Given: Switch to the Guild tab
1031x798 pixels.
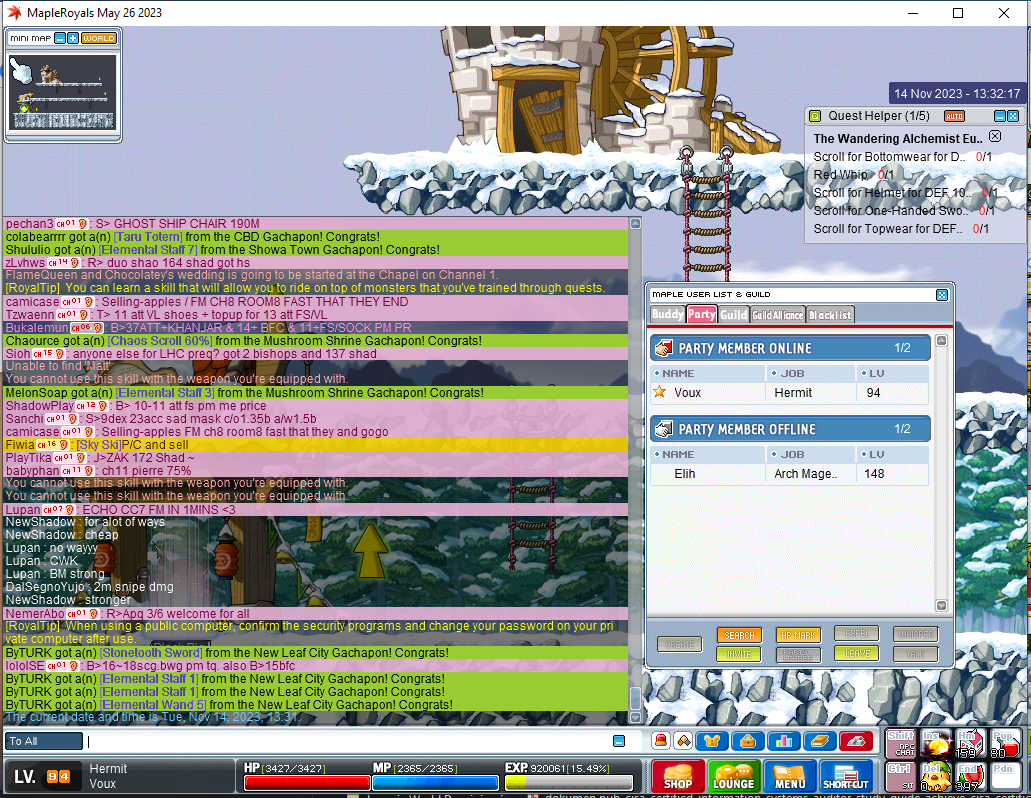Looking at the screenshot, I should tap(734, 314).
